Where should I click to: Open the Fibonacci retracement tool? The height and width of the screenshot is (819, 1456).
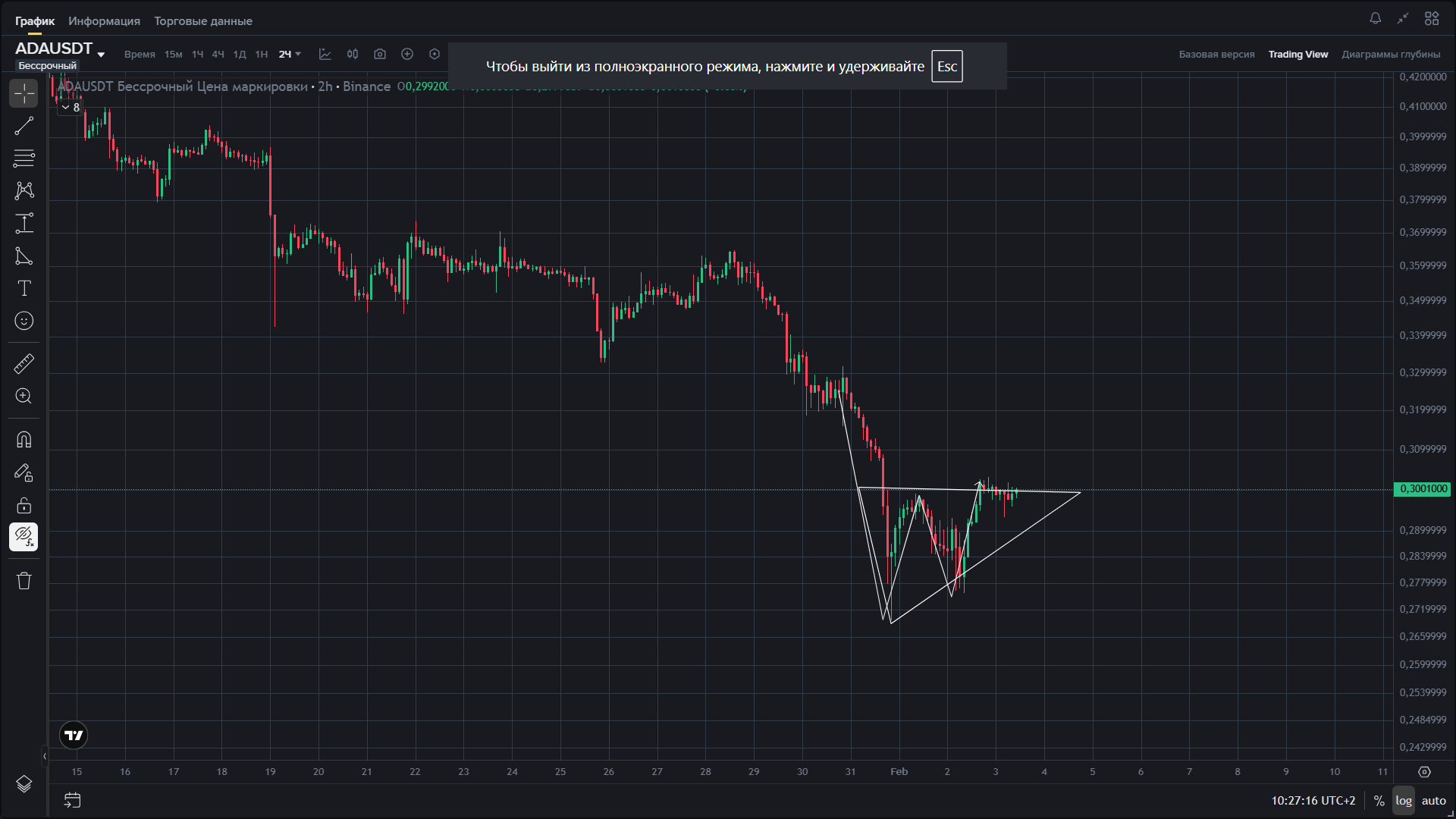coord(24,158)
